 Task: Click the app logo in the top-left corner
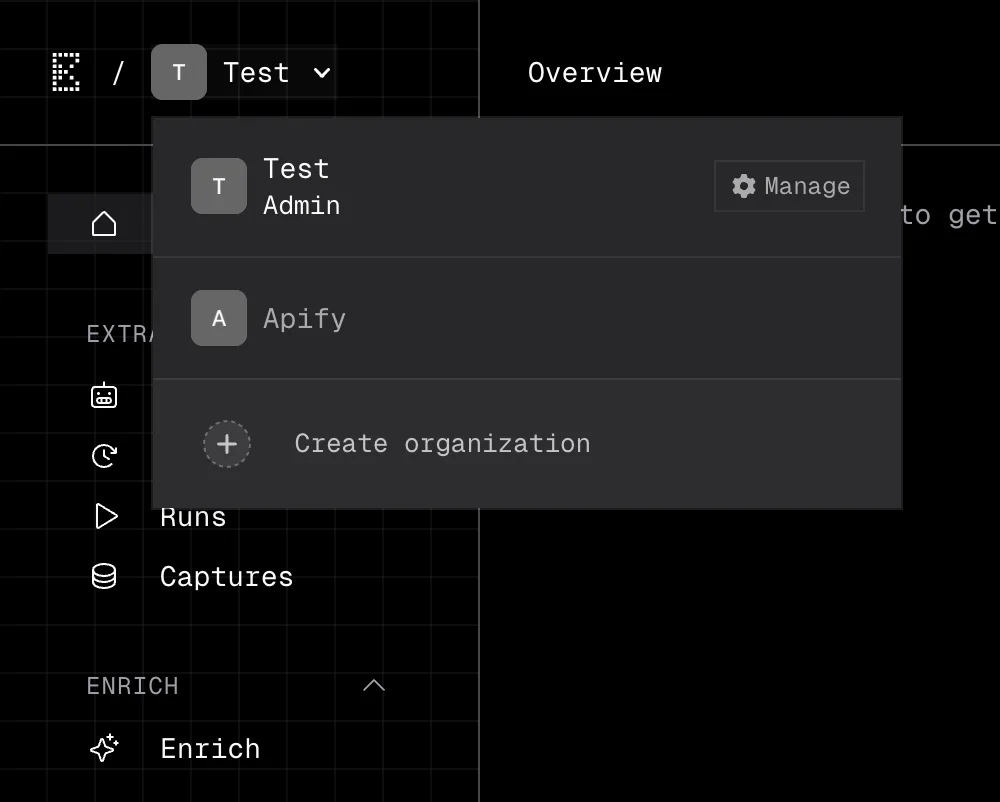pos(66,72)
